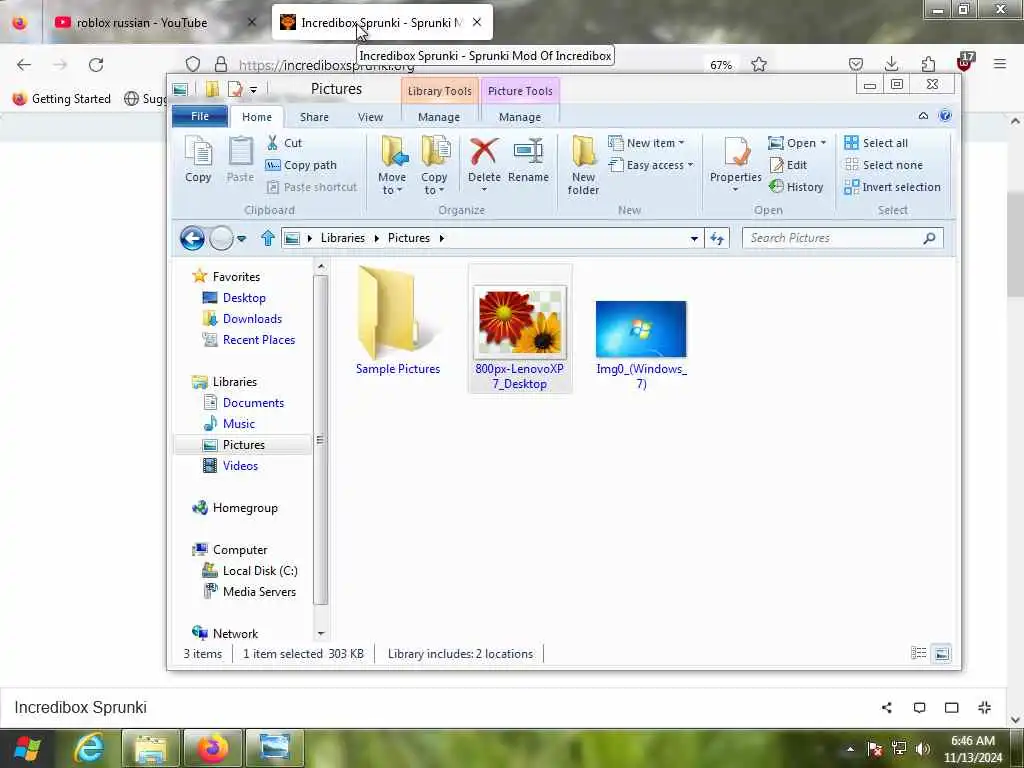1024x768 pixels.
Task: Open the address bar history dropdown
Action: click(x=694, y=238)
